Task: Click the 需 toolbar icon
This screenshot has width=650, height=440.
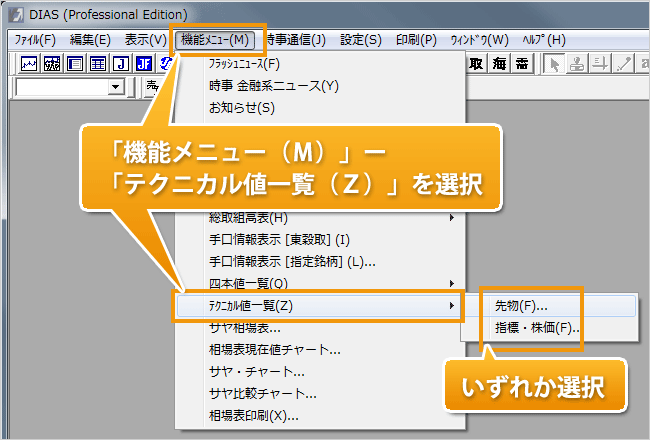Action: 522,64
